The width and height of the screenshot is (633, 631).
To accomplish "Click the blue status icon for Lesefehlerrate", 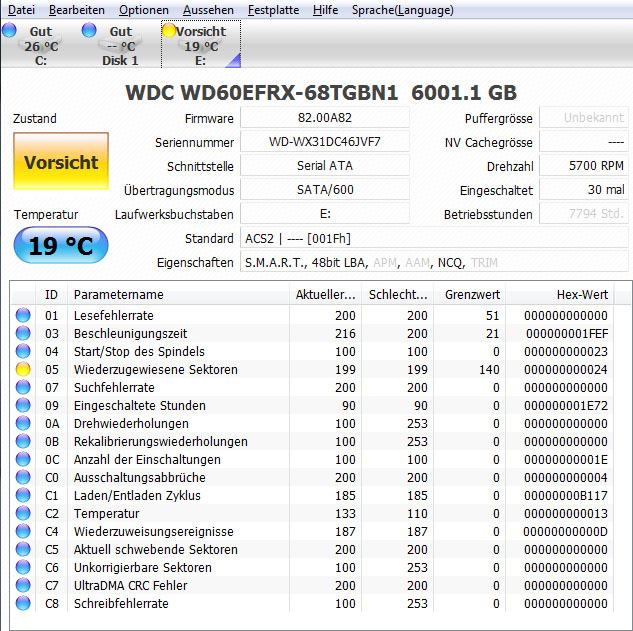I will tap(23, 315).
